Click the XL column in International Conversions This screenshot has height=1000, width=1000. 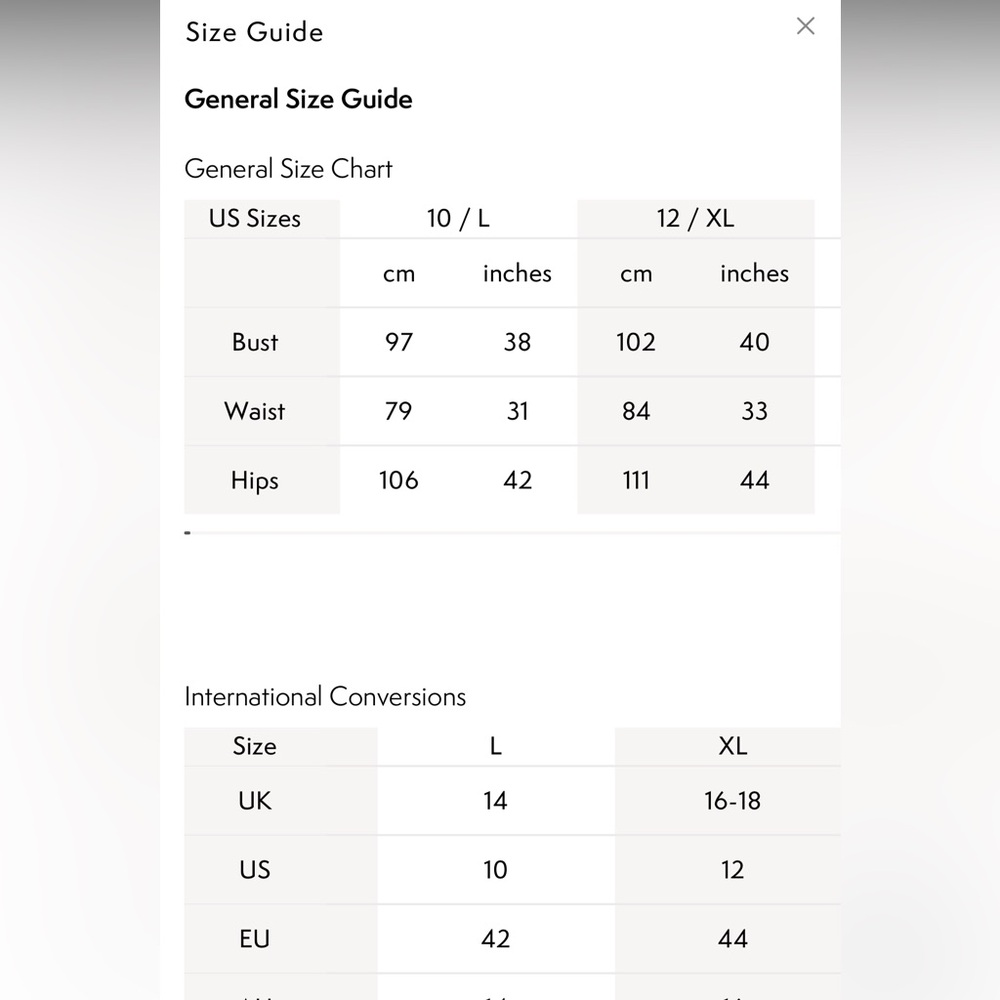coord(732,746)
